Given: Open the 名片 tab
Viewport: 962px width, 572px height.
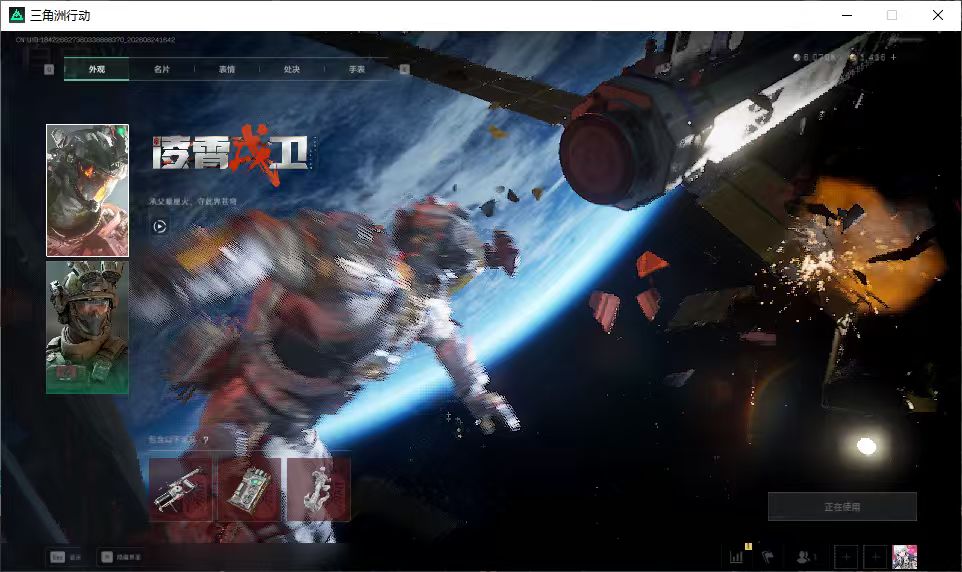Looking at the screenshot, I should pyautogui.click(x=161, y=69).
